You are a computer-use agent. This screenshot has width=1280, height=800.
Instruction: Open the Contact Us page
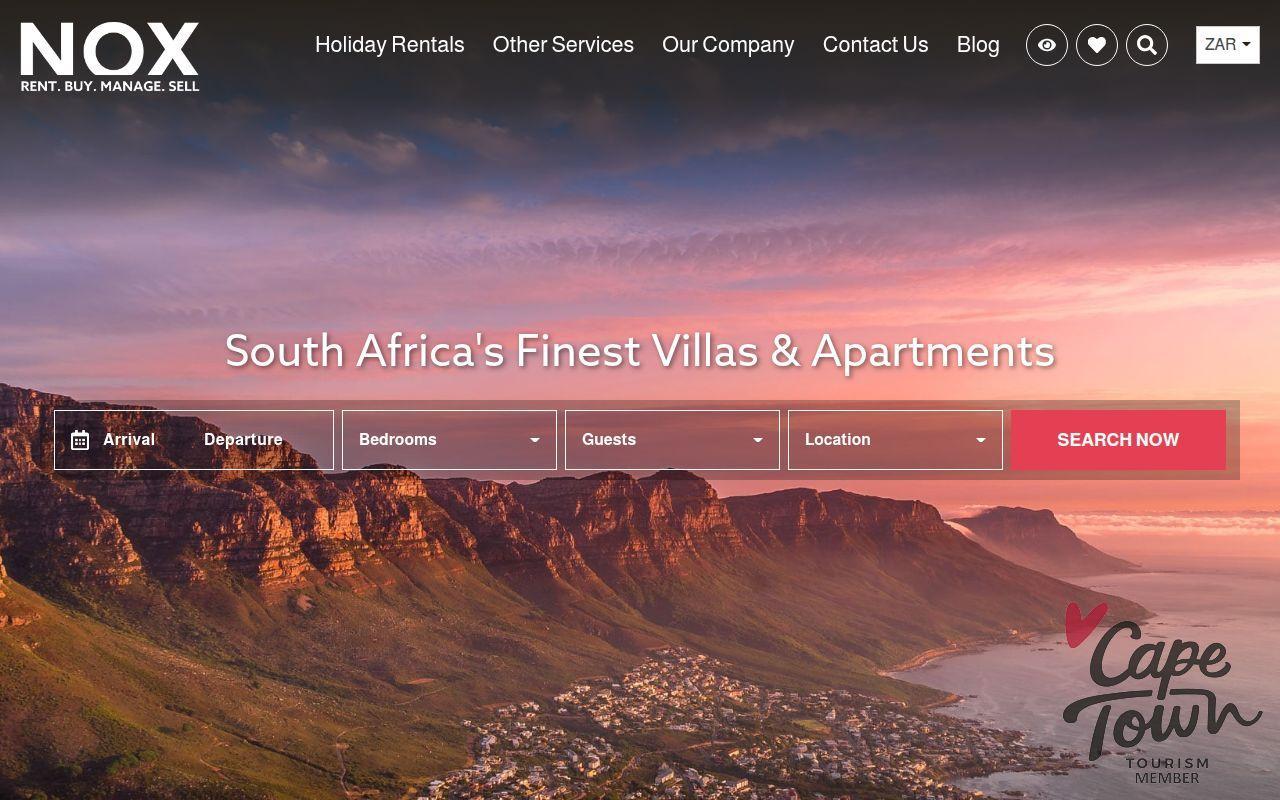(875, 45)
